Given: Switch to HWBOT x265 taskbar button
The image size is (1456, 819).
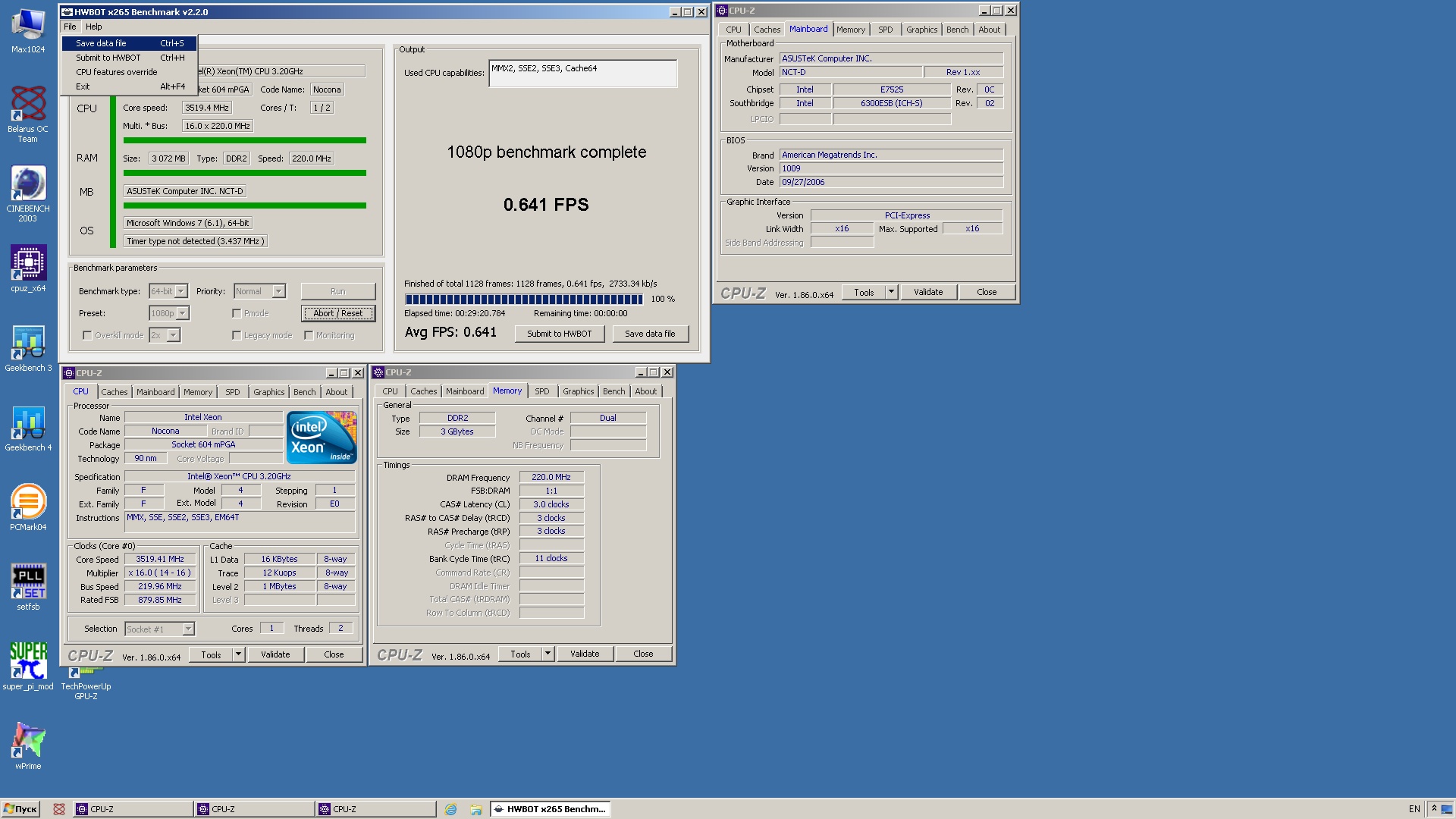Looking at the screenshot, I should click(550, 809).
